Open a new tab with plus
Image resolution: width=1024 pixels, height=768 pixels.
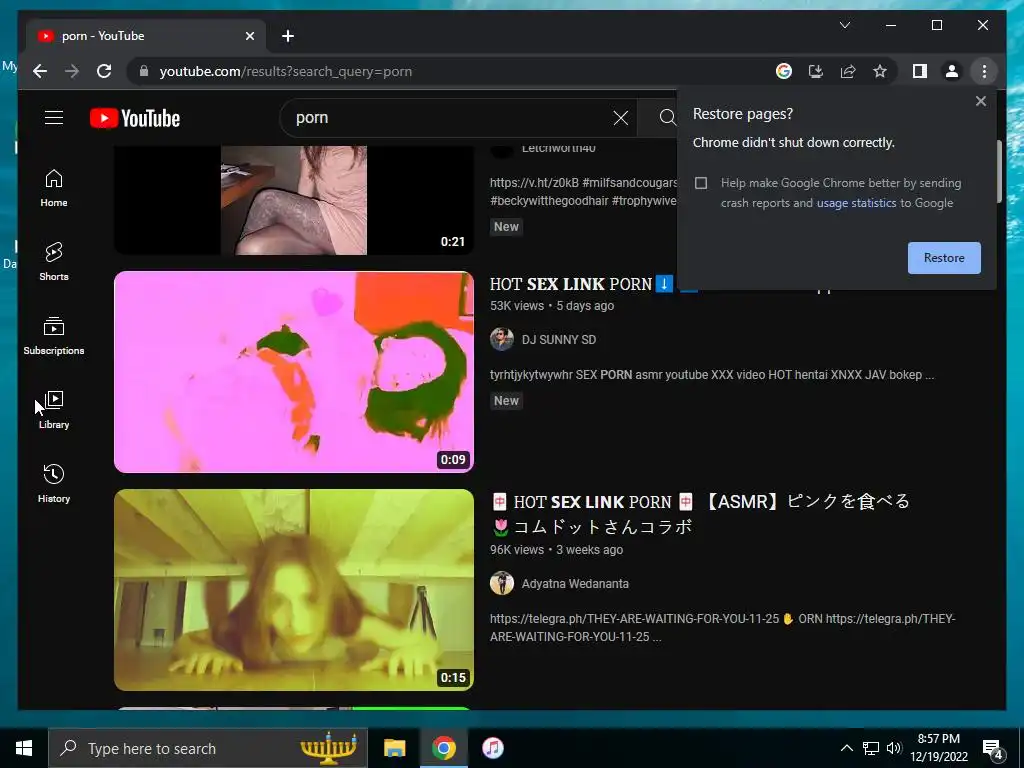288,36
